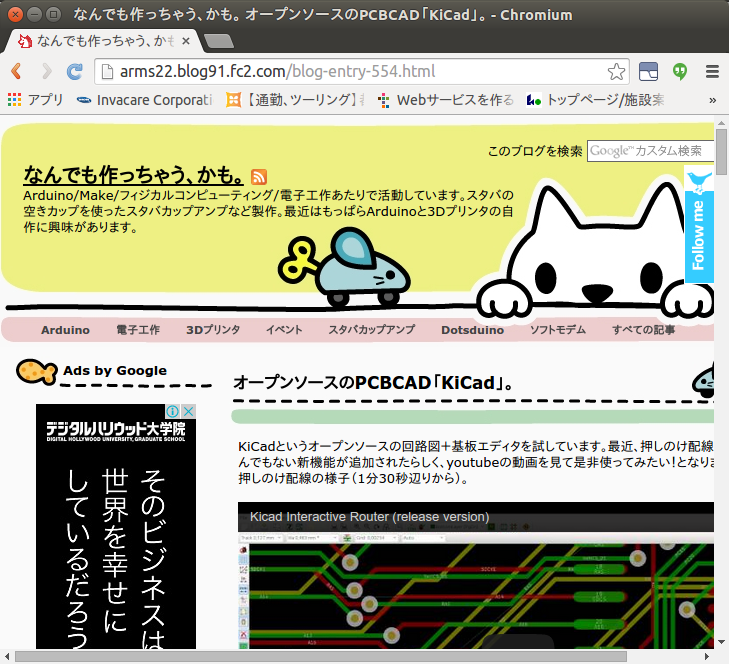Screen dimensions: 729x664
Task: Close the current browser tab
Action: (x=186, y=41)
